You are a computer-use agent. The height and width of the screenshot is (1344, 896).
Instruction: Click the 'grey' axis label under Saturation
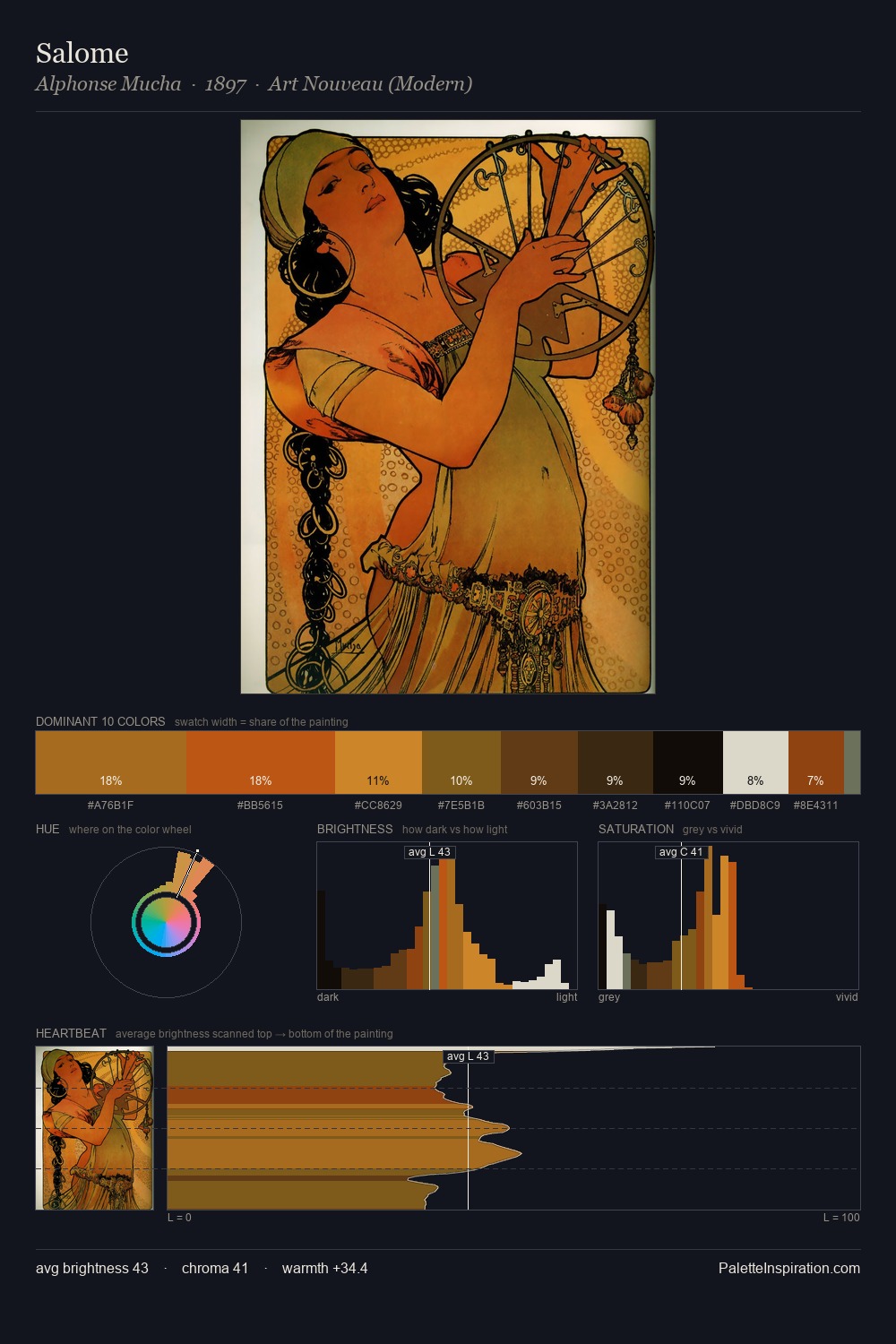[609, 997]
